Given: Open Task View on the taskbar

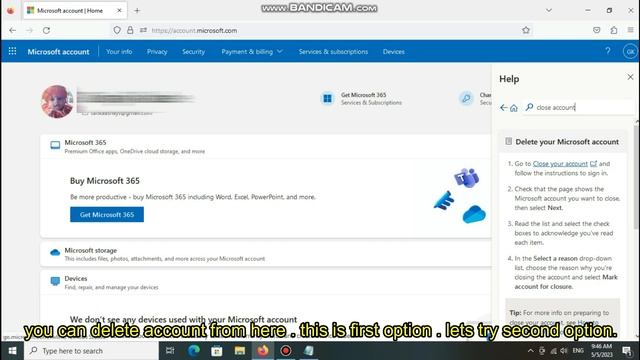Looking at the screenshot, I should [x=170, y=351].
